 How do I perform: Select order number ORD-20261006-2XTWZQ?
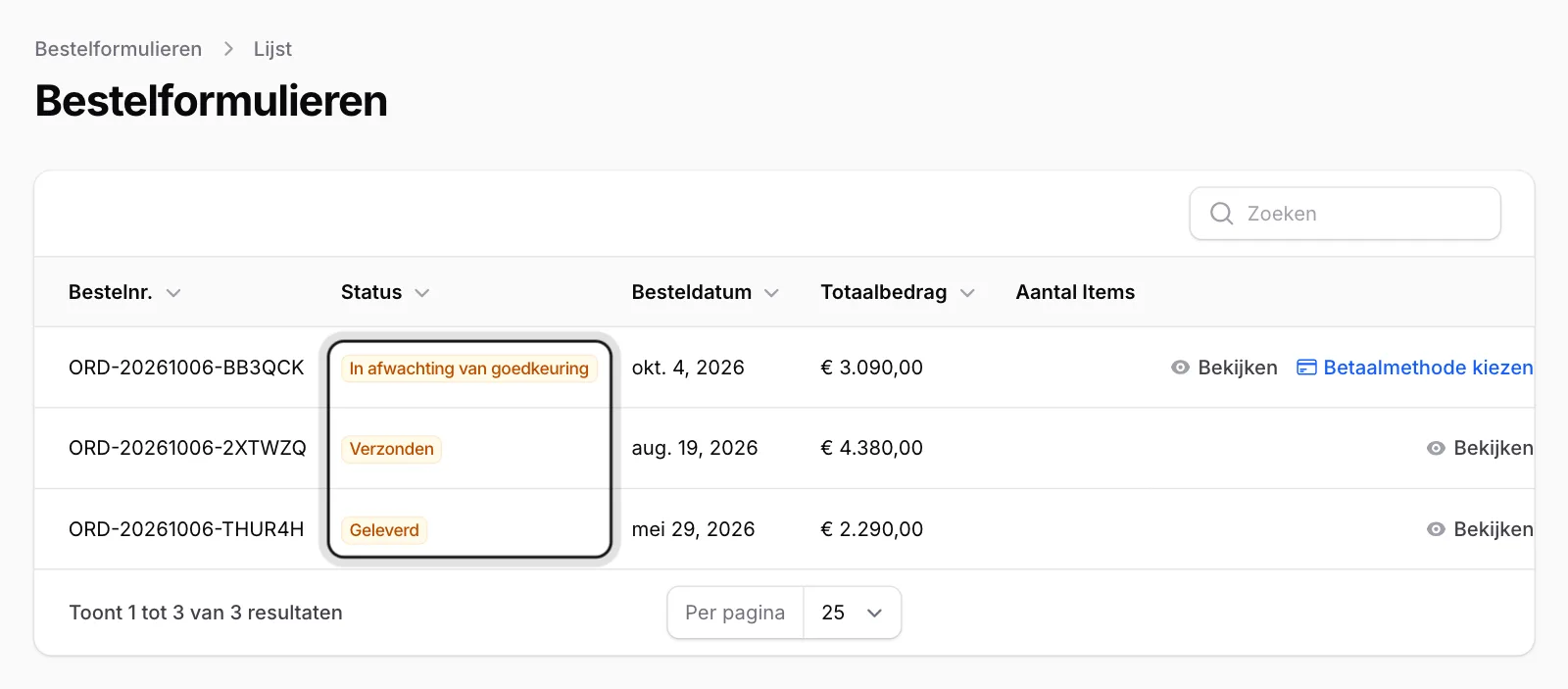(187, 448)
